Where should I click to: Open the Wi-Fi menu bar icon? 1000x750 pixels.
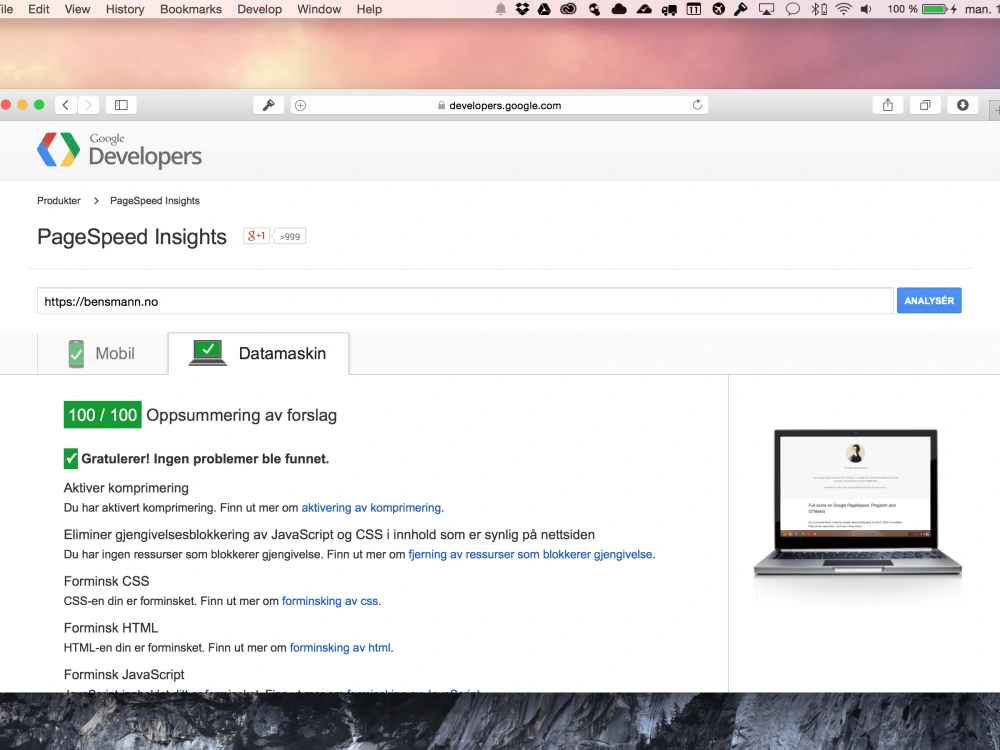pos(843,9)
